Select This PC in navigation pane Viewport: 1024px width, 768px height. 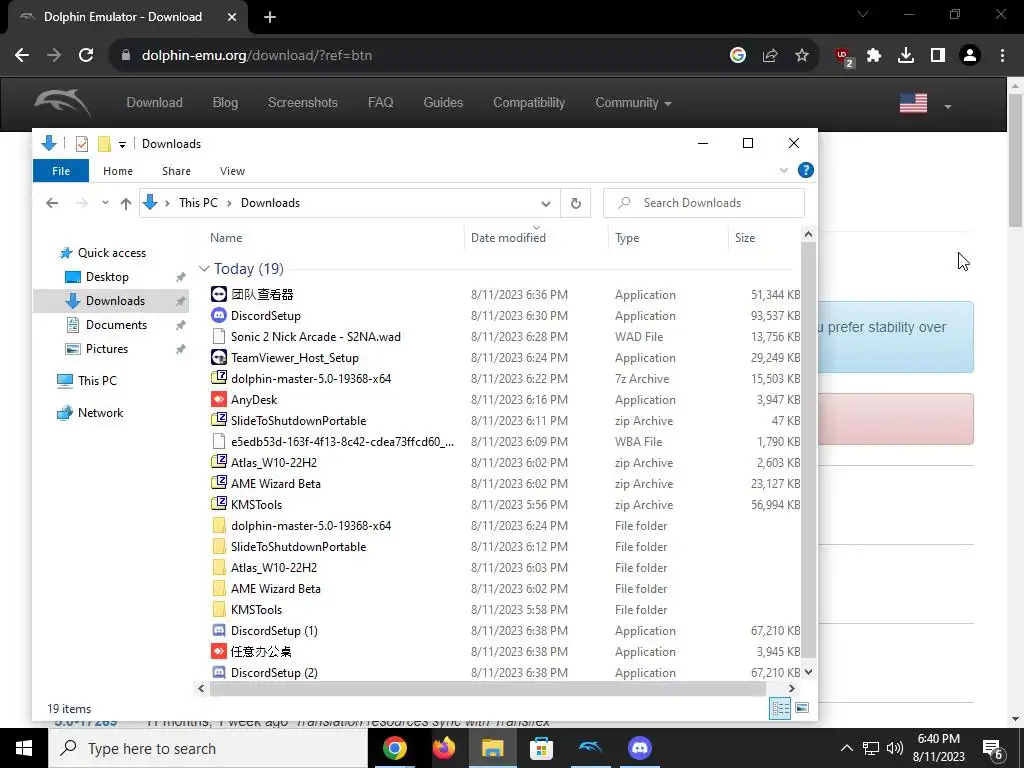click(97, 381)
